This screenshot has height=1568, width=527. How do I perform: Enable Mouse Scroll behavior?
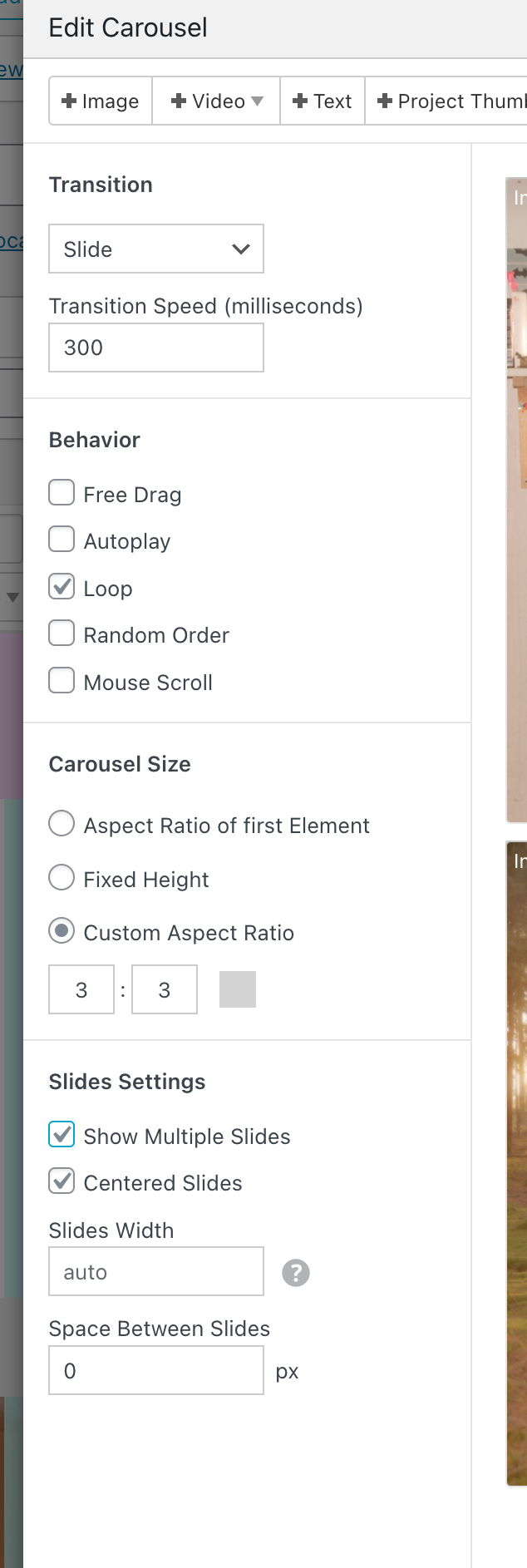click(62, 680)
